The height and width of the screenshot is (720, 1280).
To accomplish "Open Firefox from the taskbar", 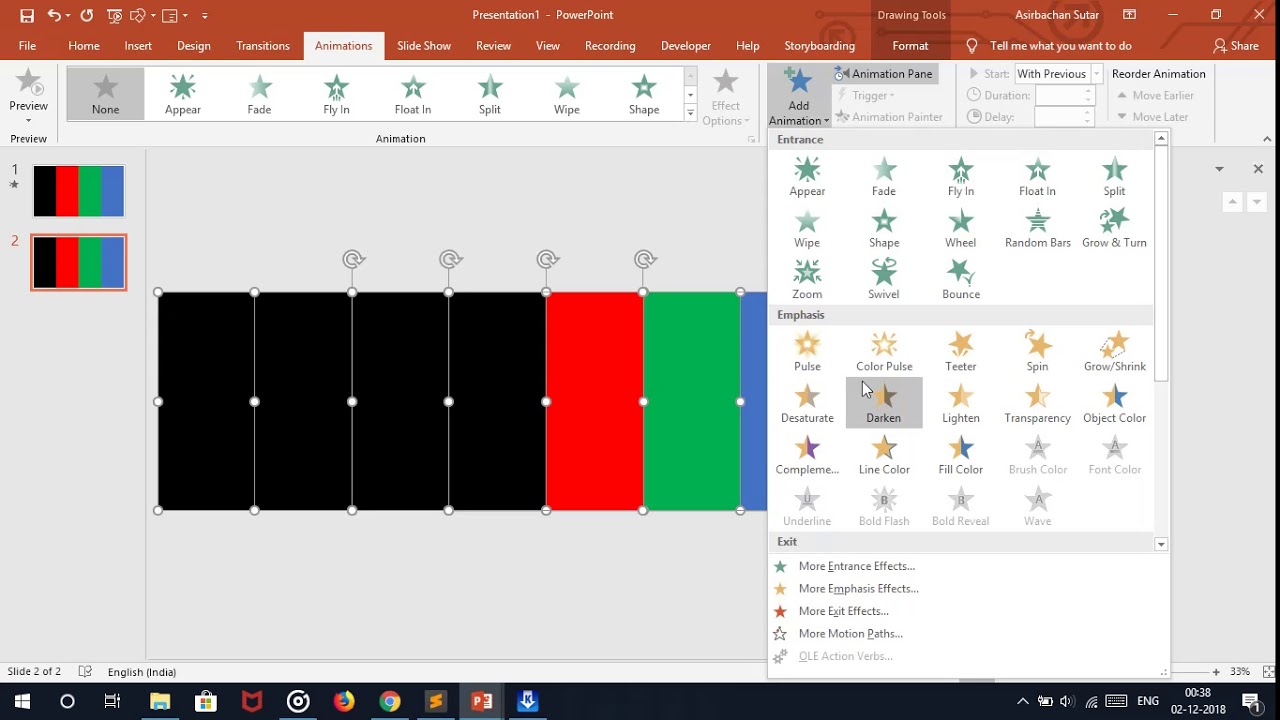I will click(344, 701).
